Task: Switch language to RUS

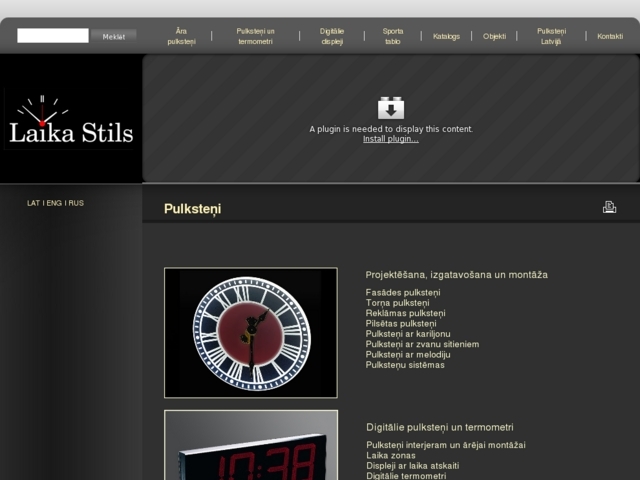Action: coord(76,203)
